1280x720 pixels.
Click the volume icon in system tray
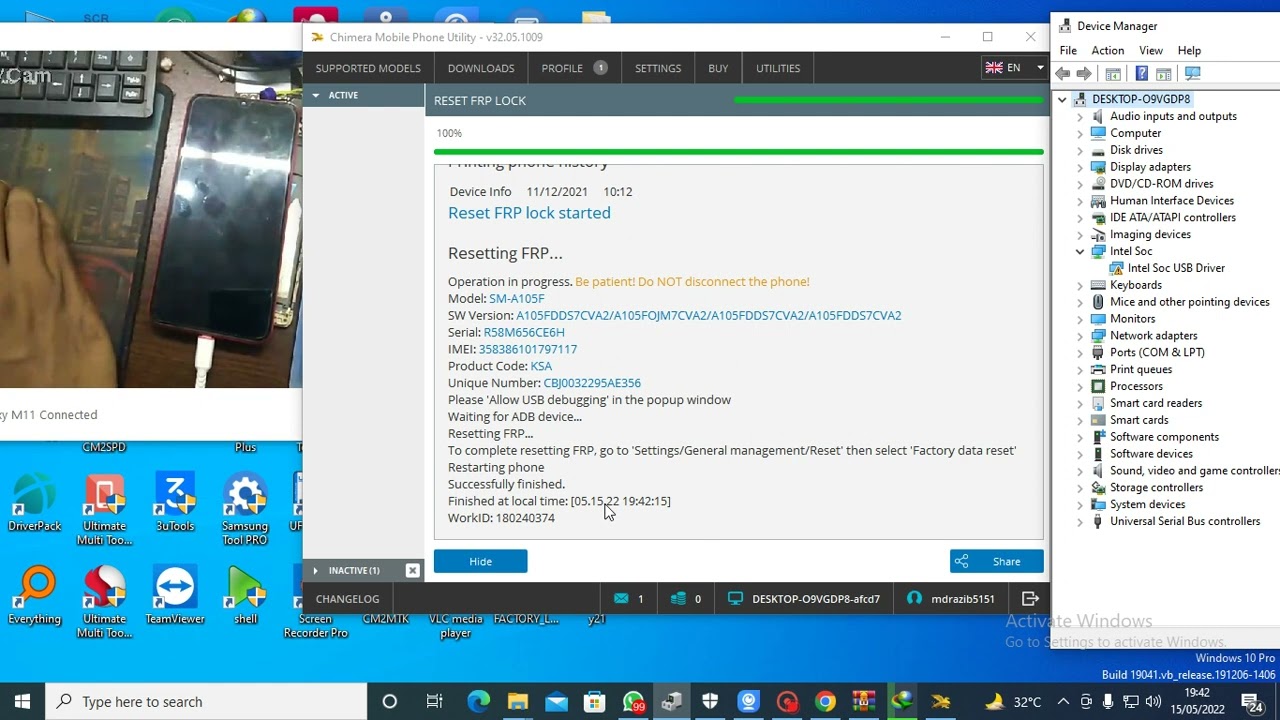[x=1153, y=701]
